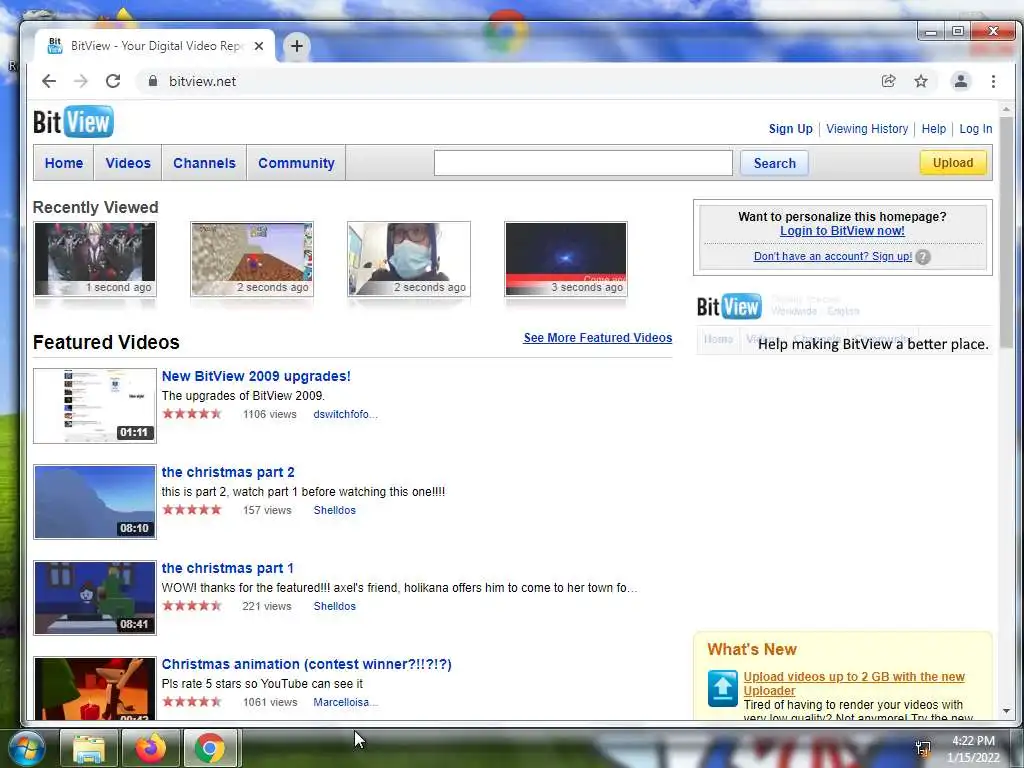The image size is (1024, 768).
Task: Click the question mark help icon beside Sign up
Action: [x=922, y=257]
